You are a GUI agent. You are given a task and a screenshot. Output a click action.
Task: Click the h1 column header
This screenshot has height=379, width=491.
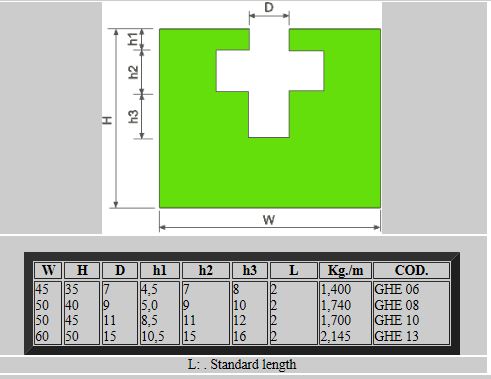[160, 270]
